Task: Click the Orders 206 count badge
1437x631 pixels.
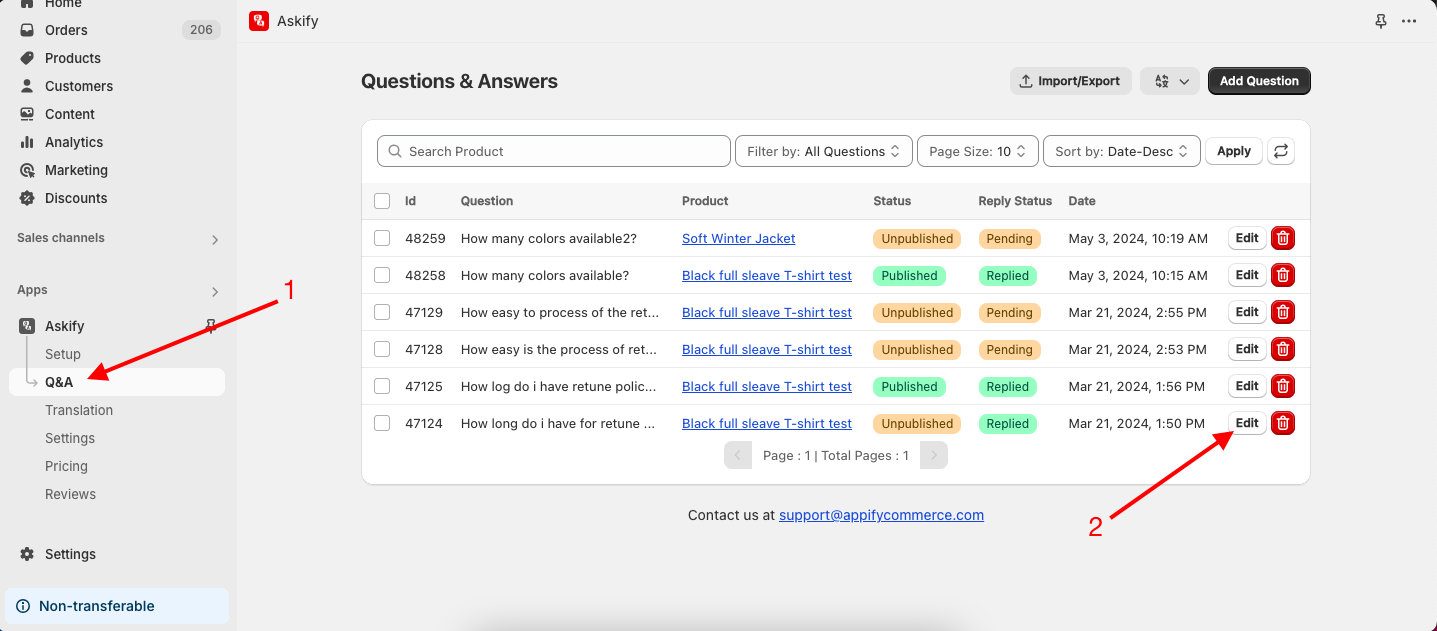Action: [x=201, y=30]
